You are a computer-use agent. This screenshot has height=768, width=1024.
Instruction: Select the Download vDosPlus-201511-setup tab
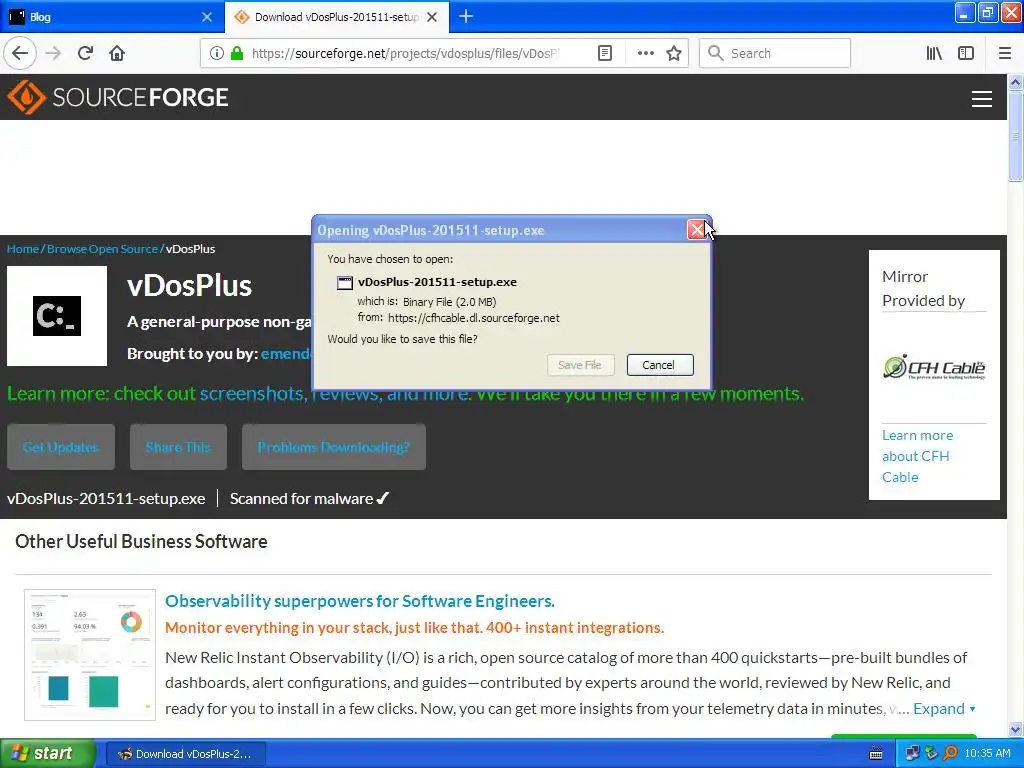[x=336, y=17]
